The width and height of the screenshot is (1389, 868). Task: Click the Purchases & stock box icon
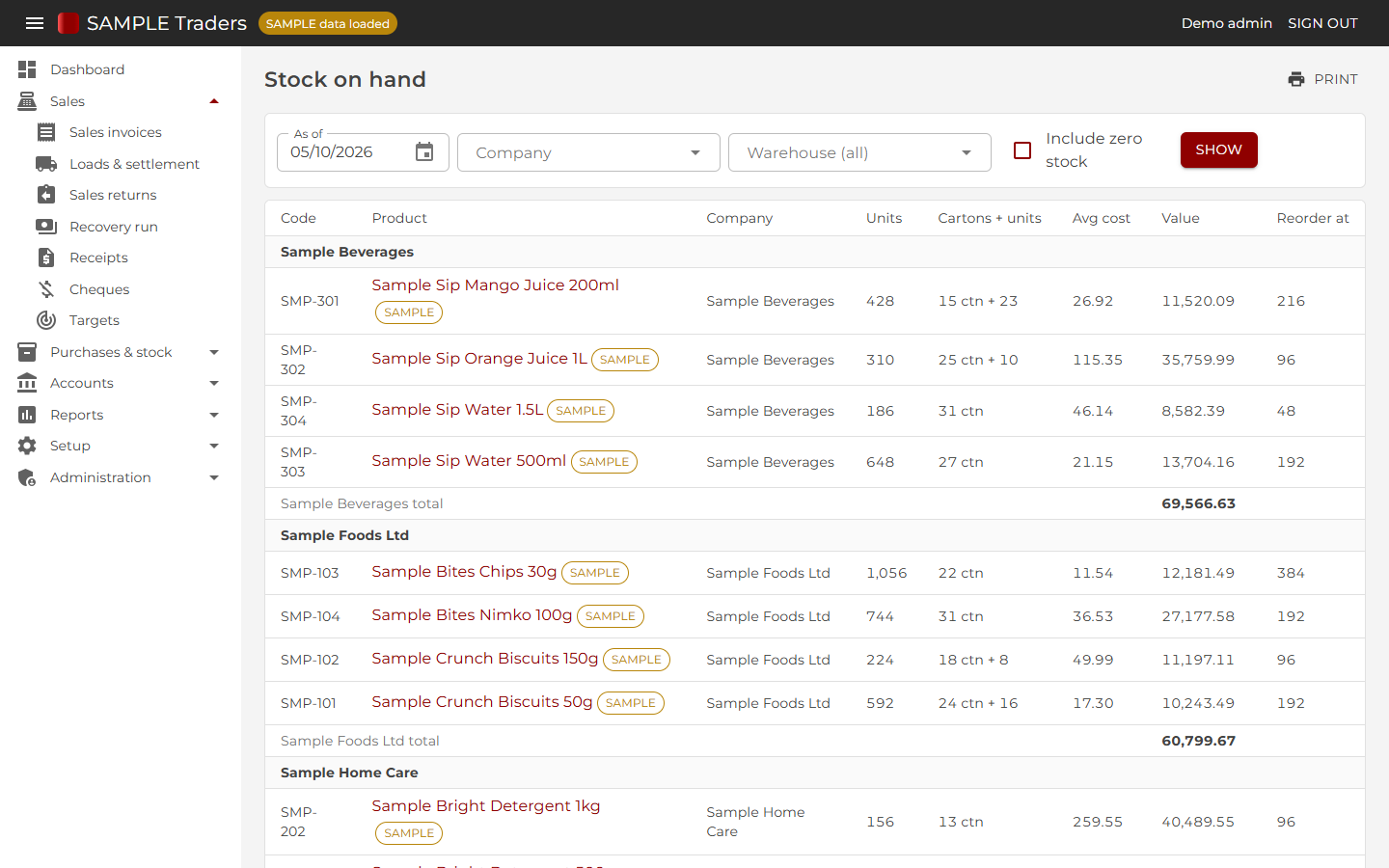(x=27, y=352)
